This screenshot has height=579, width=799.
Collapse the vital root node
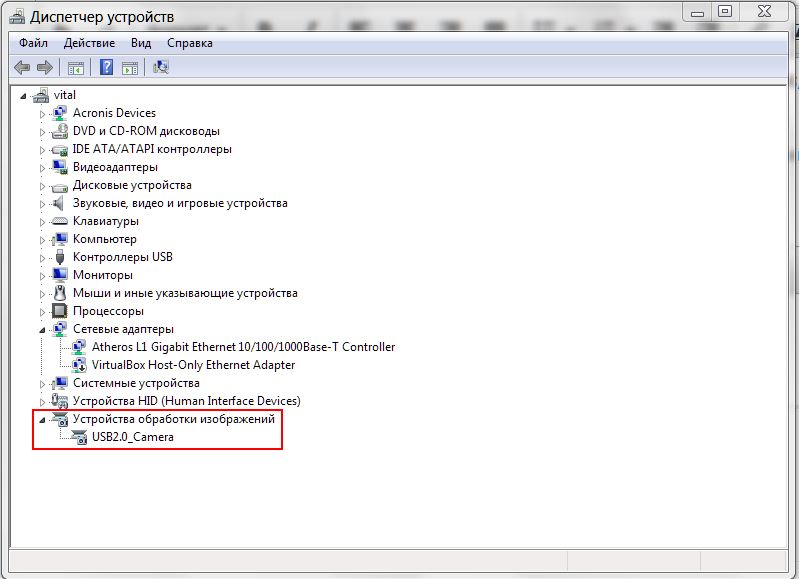tap(23, 96)
